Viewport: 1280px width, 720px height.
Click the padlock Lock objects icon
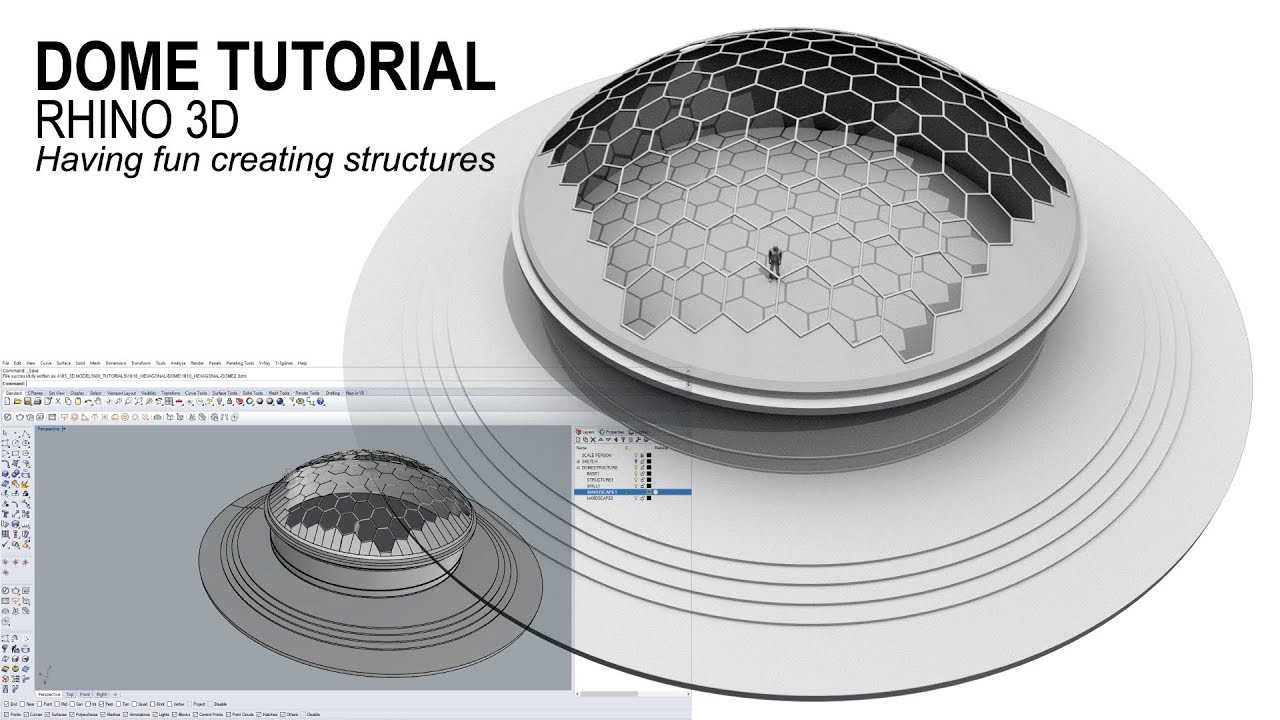point(230,401)
